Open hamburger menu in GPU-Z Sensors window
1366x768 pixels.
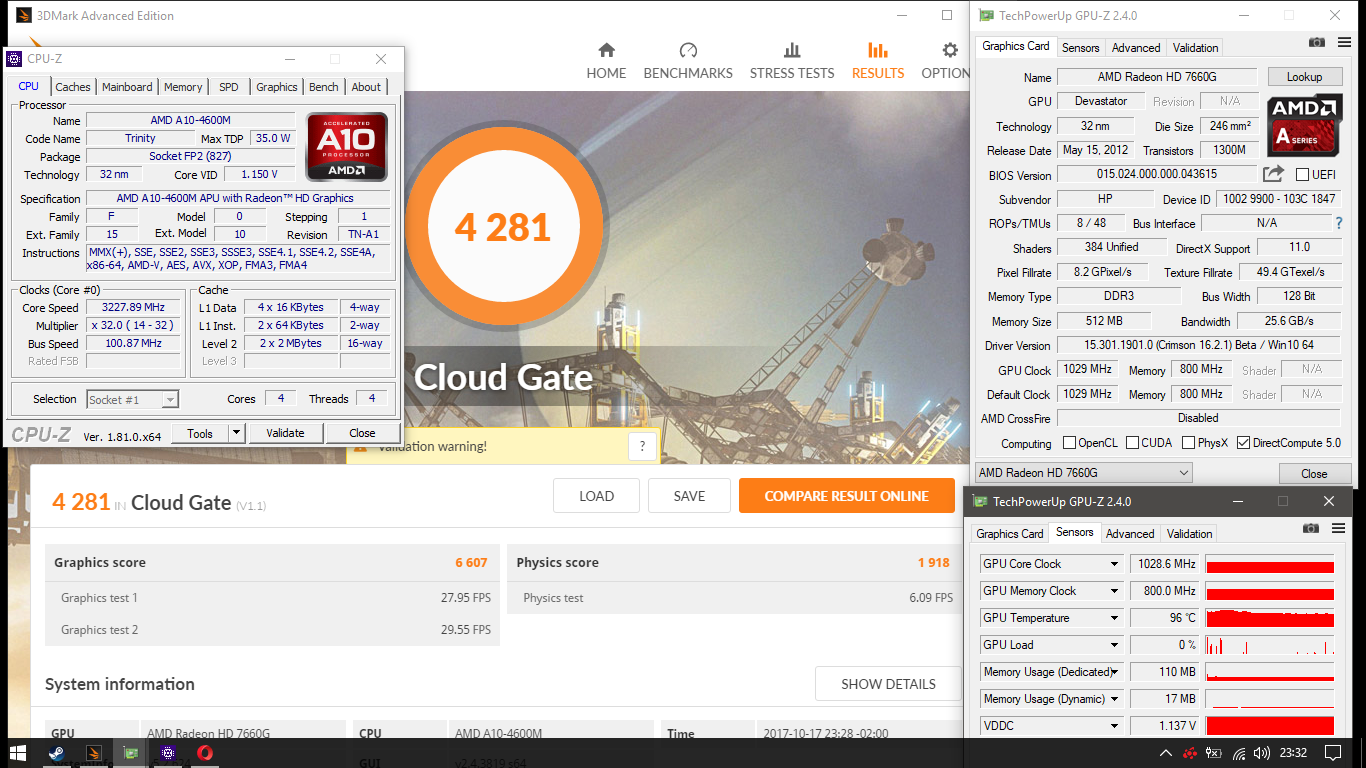click(1336, 528)
